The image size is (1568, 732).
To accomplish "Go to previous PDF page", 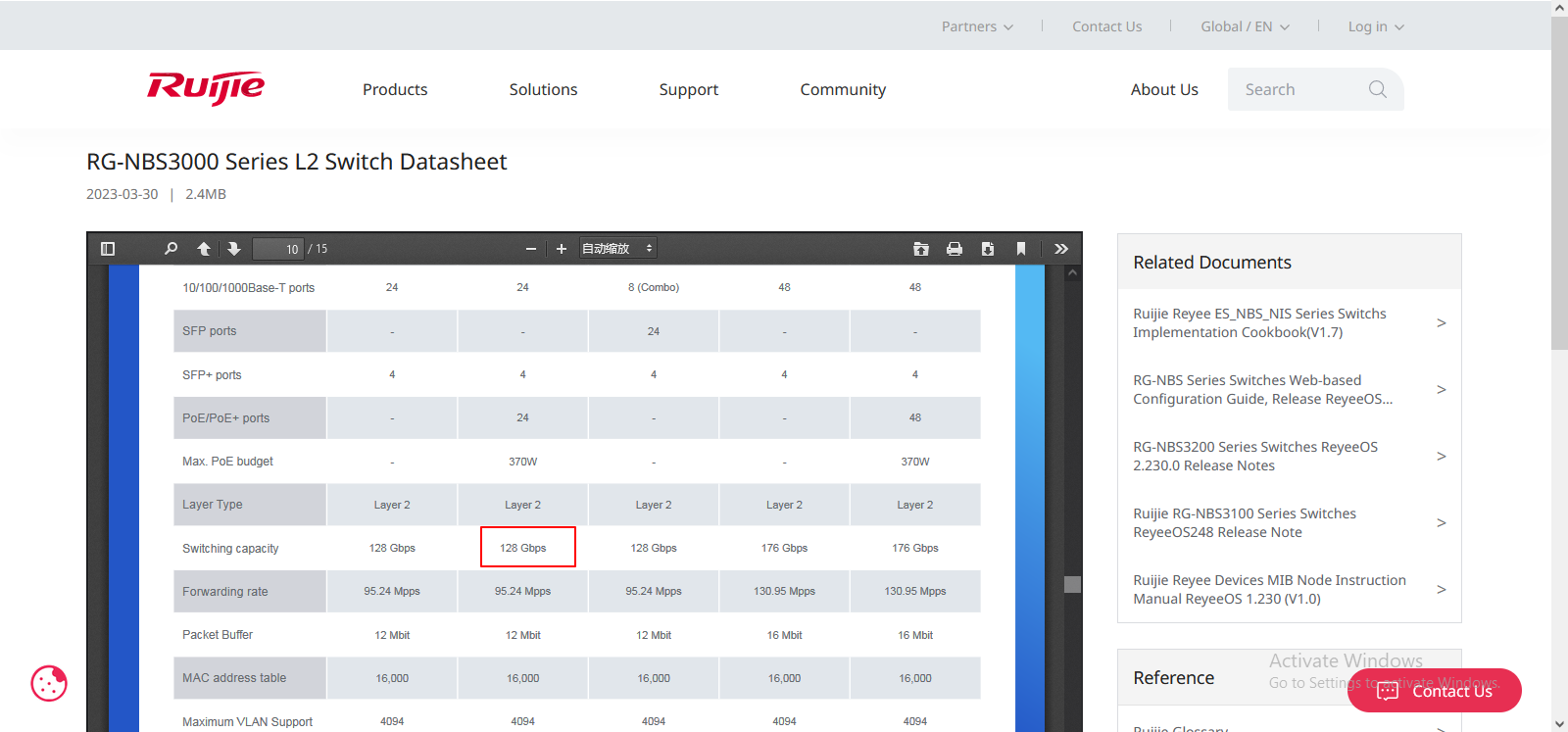I will [204, 249].
